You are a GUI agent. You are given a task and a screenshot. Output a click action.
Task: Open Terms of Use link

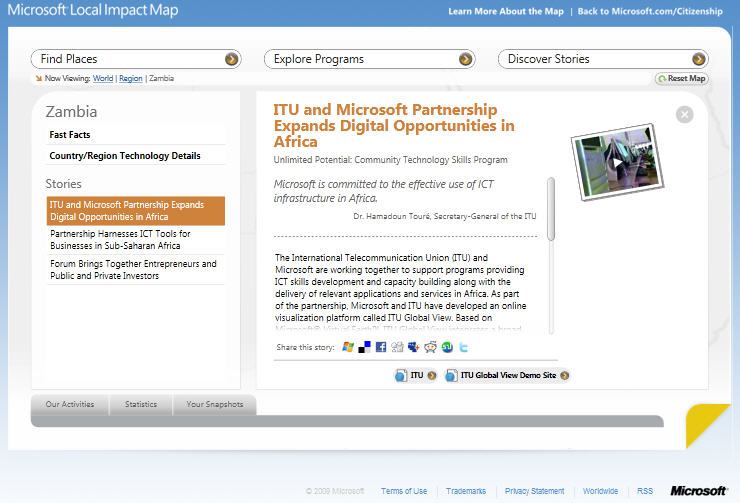404,491
